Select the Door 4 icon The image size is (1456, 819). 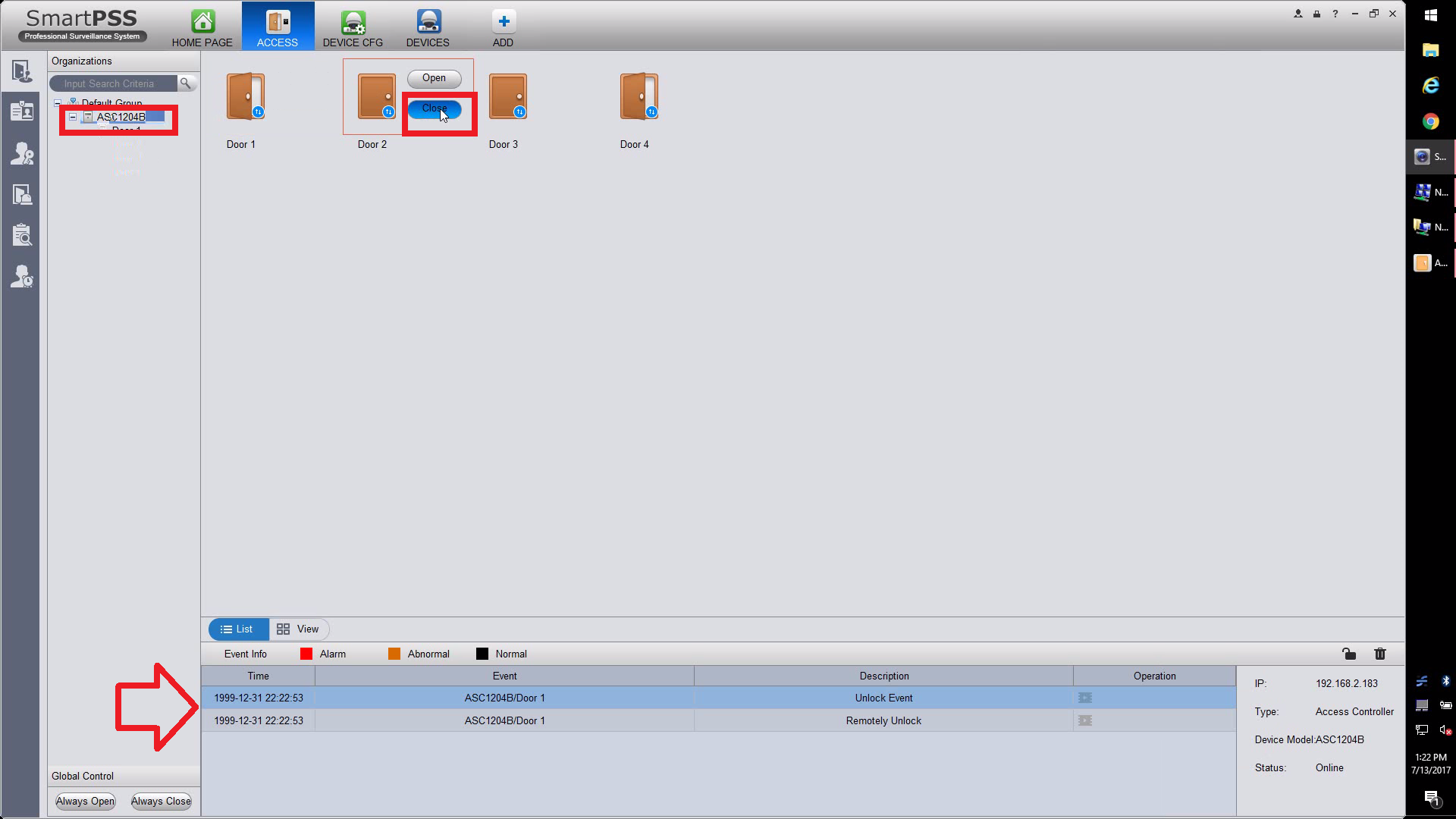(639, 97)
